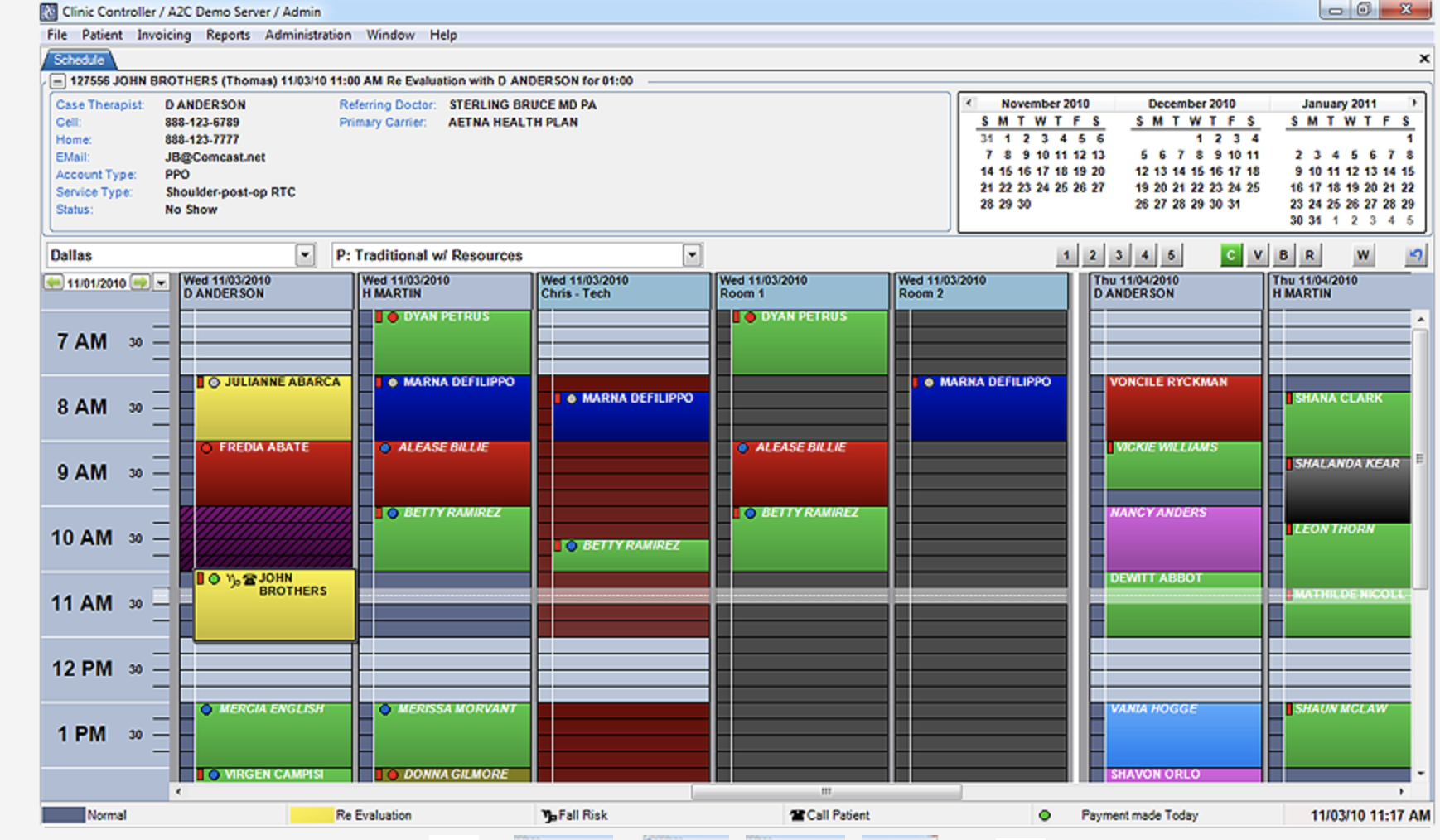
Task: Click the Call Patient phone icon in the legend
Action: (798, 814)
